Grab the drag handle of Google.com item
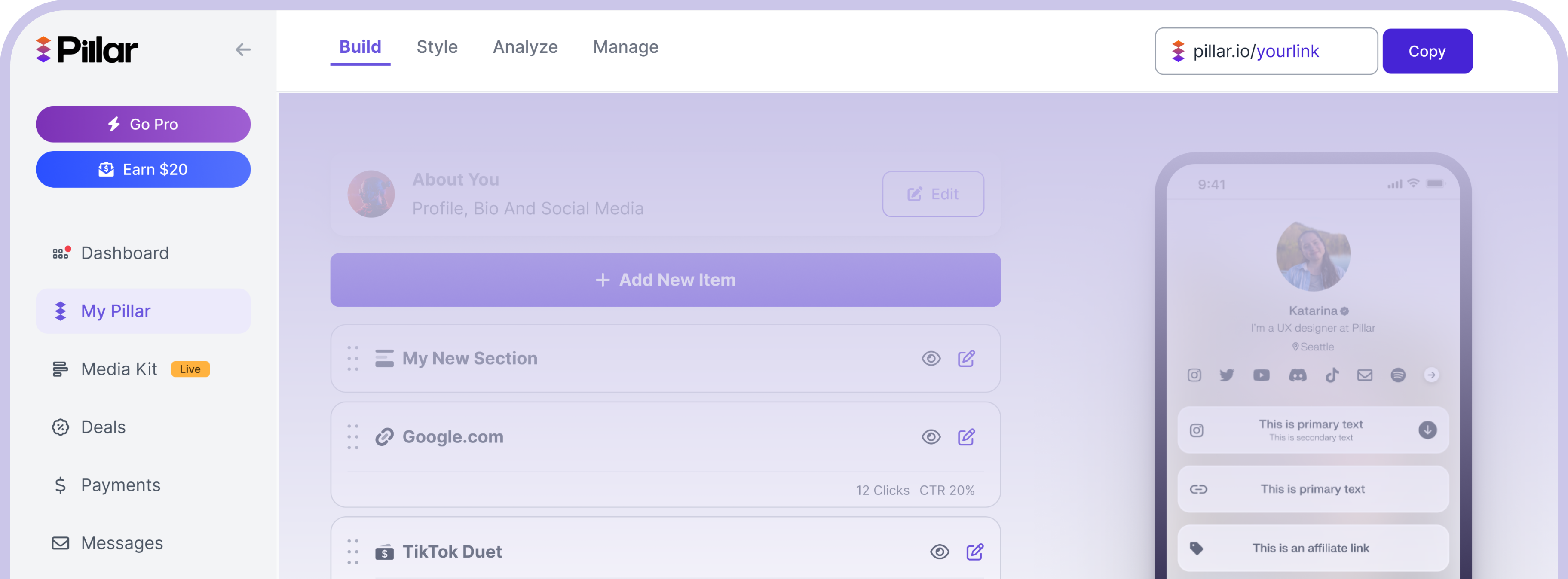Screen dimensions: 1568x579 point(353,437)
